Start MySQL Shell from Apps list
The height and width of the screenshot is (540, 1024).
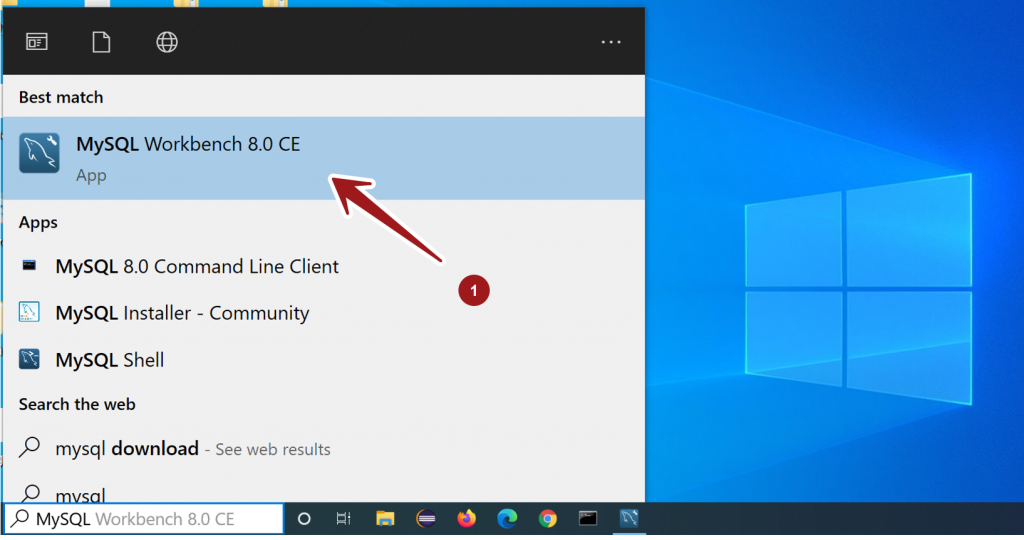tap(110, 360)
